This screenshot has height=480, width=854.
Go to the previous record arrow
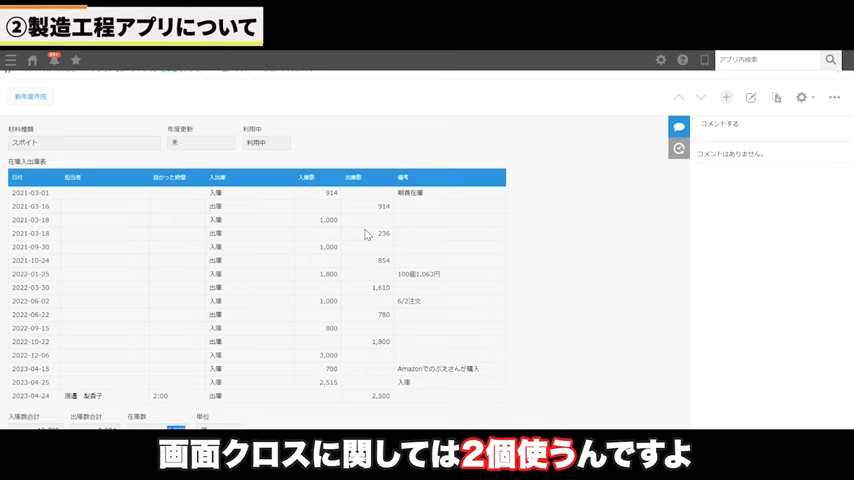679,98
